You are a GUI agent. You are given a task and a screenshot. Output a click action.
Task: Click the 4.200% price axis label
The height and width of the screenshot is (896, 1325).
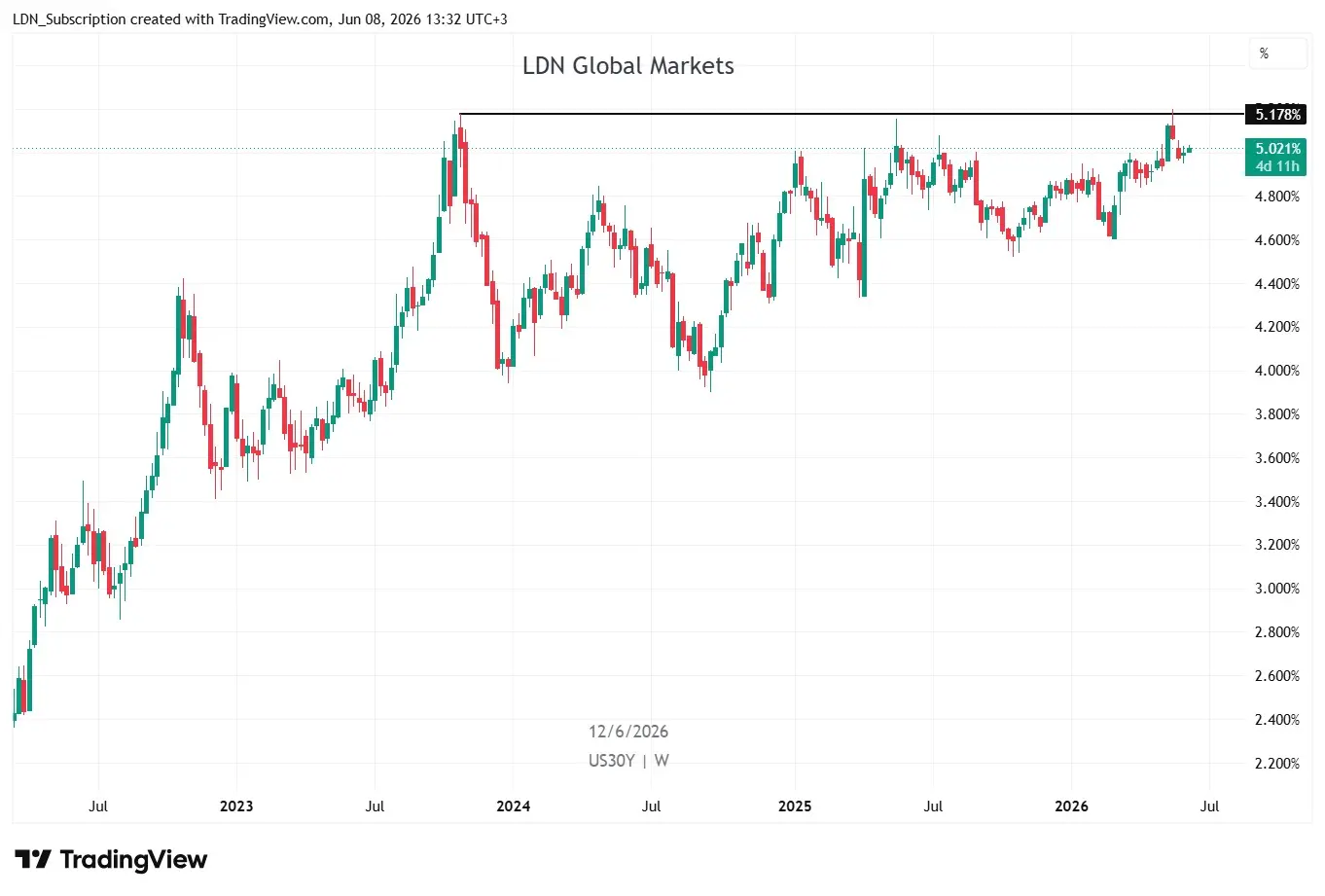pos(1276,327)
